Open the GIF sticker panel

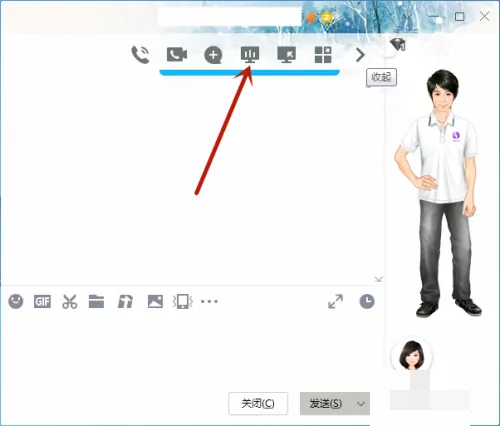(42, 302)
